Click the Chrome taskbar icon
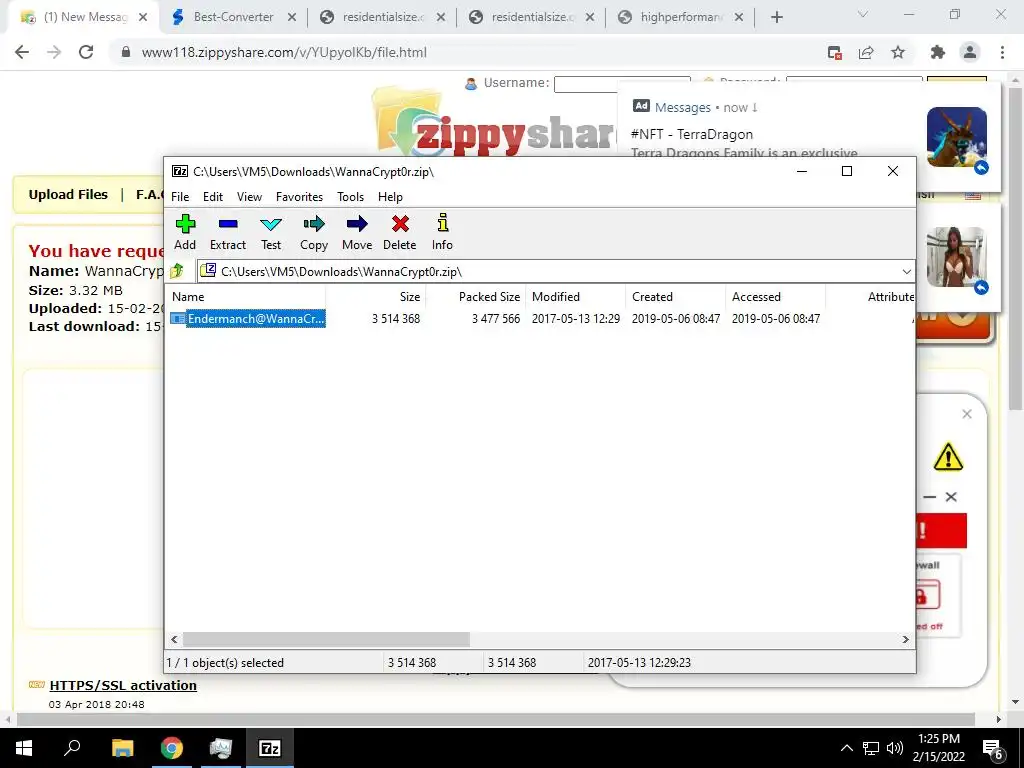 click(171, 748)
